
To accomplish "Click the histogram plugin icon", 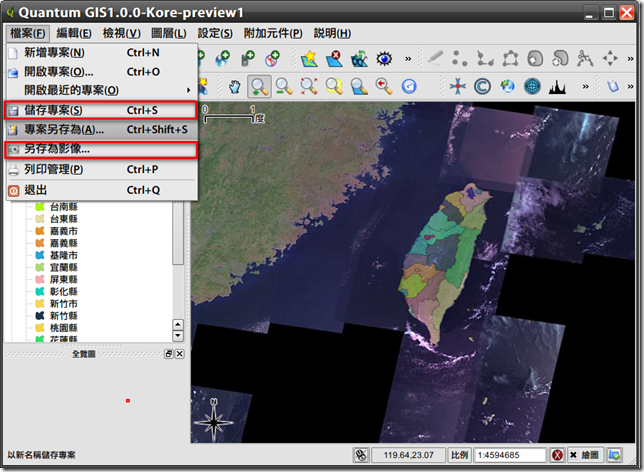I will click(557, 86).
